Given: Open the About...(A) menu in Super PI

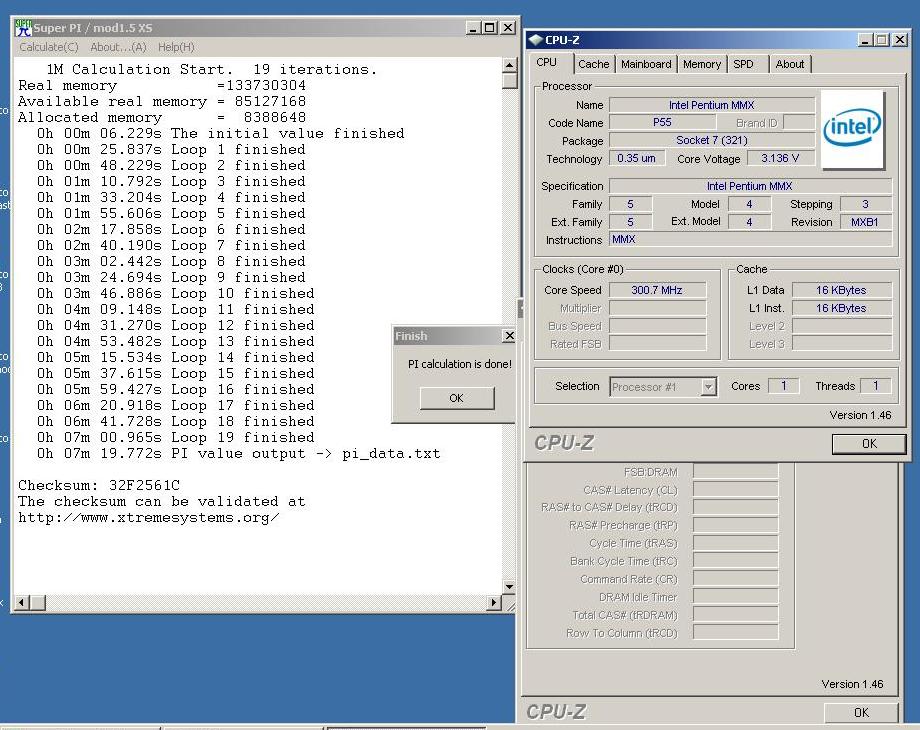Looking at the screenshot, I should point(118,47).
